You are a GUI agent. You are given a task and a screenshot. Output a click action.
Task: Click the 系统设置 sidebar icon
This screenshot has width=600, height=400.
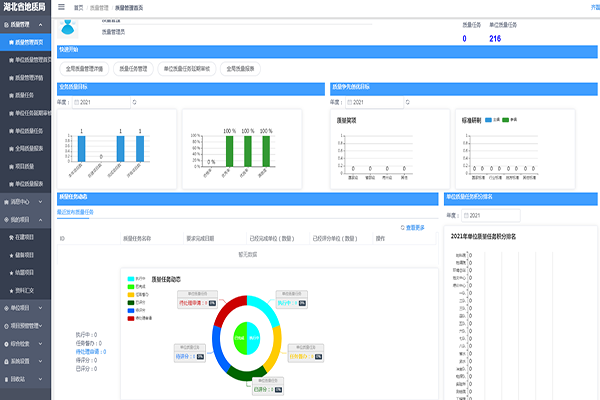[x=4, y=361]
